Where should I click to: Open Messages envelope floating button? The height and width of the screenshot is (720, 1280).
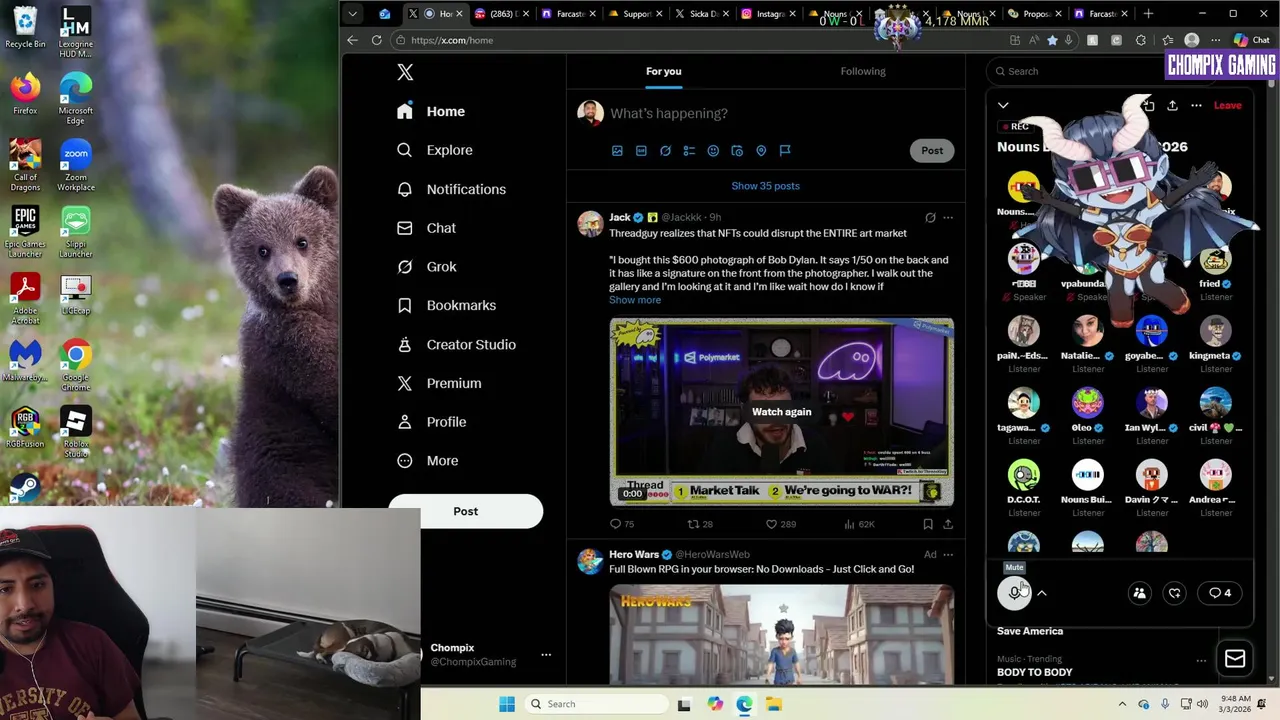pyautogui.click(x=1235, y=659)
